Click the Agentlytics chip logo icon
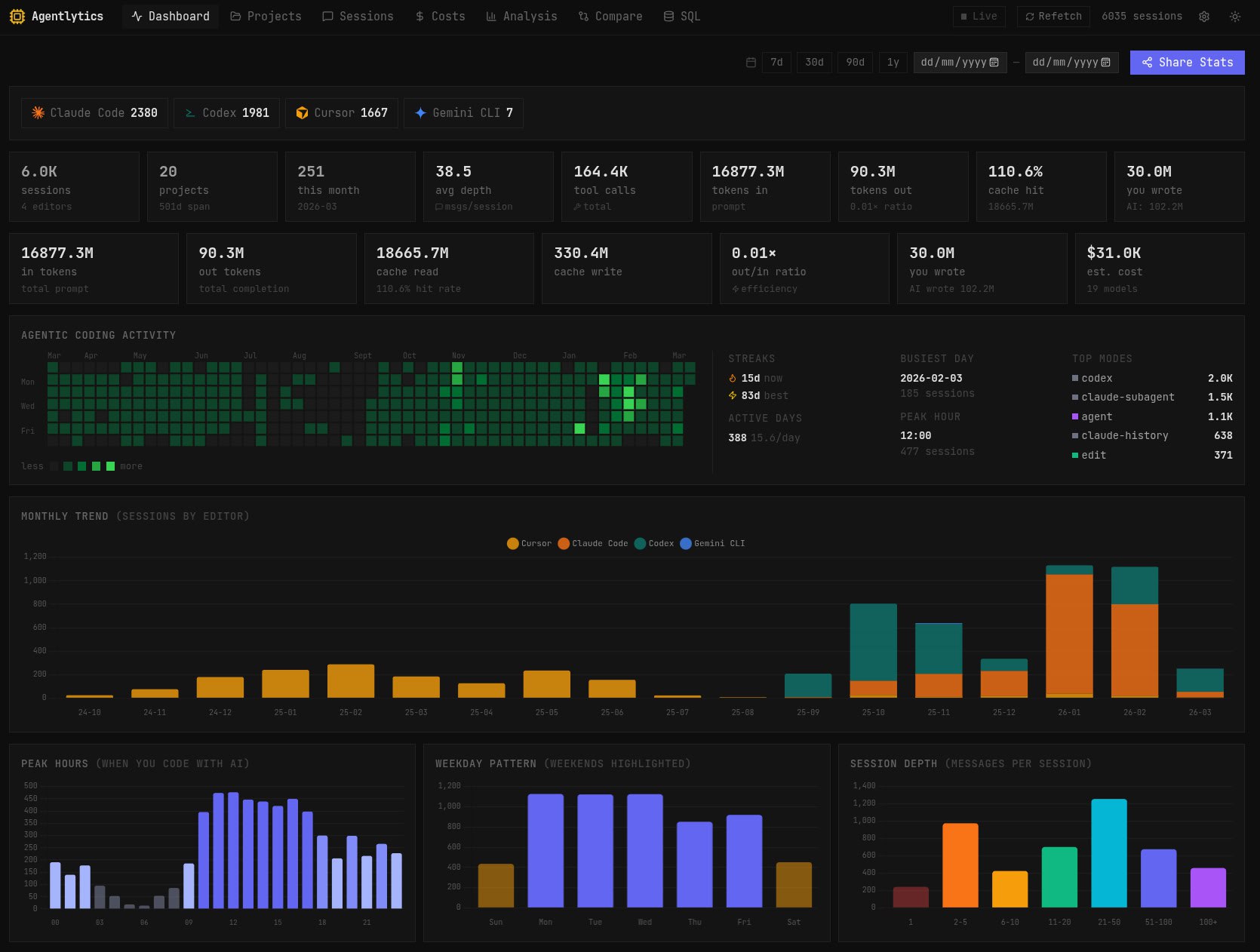 pos(17,17)
